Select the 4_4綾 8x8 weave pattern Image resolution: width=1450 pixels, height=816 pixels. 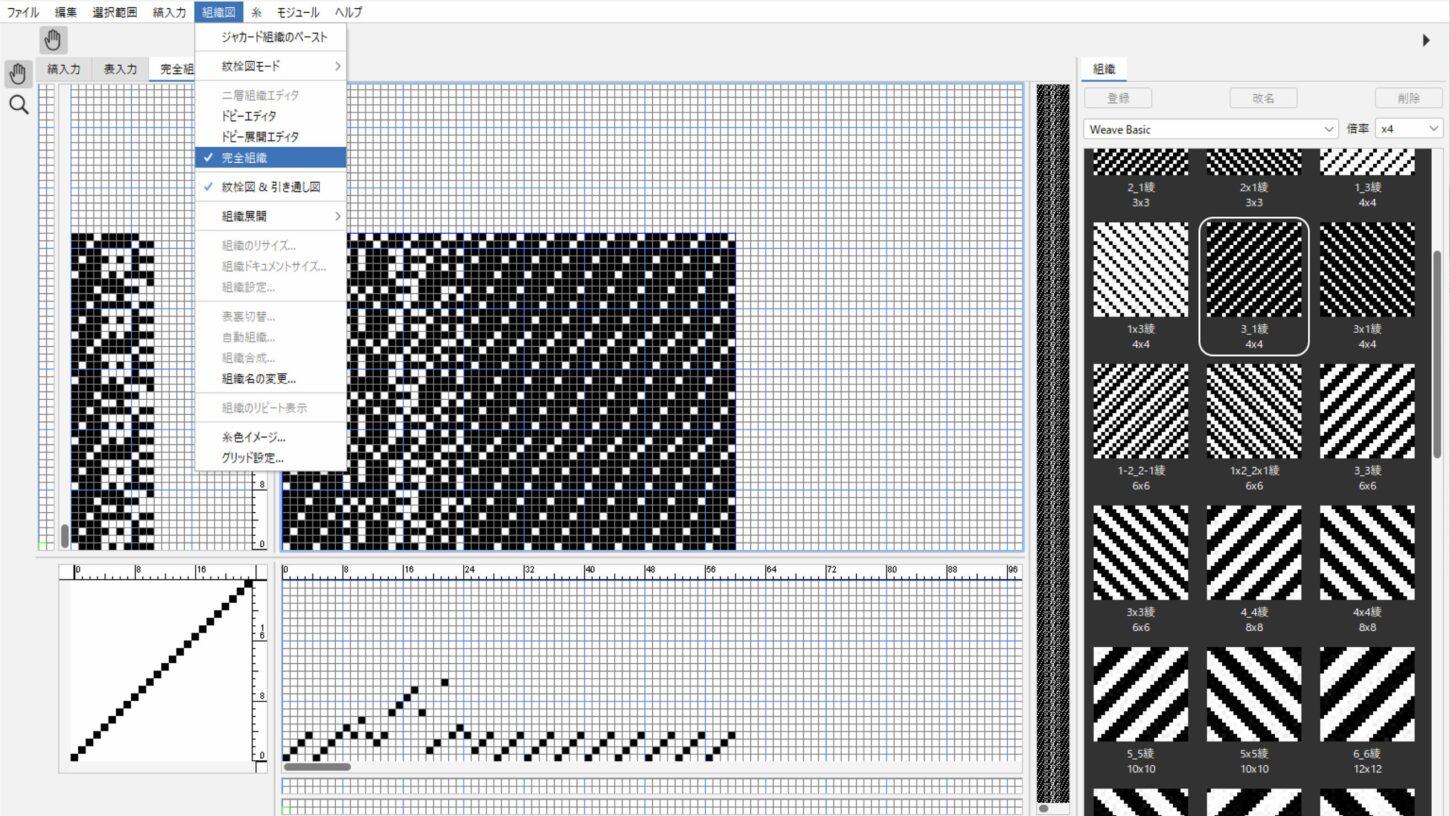[1254, 553]
